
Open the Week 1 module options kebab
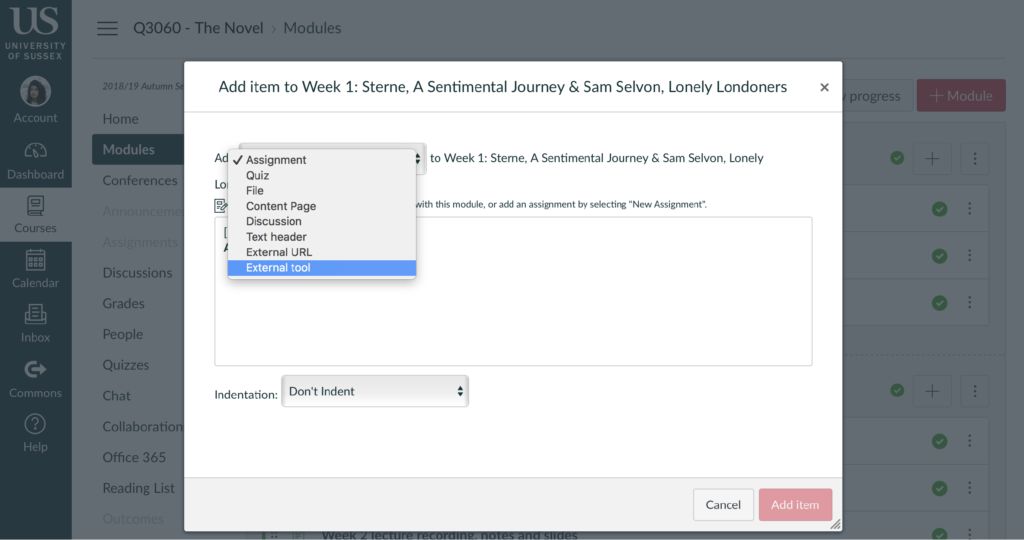(x=974, y=158)
